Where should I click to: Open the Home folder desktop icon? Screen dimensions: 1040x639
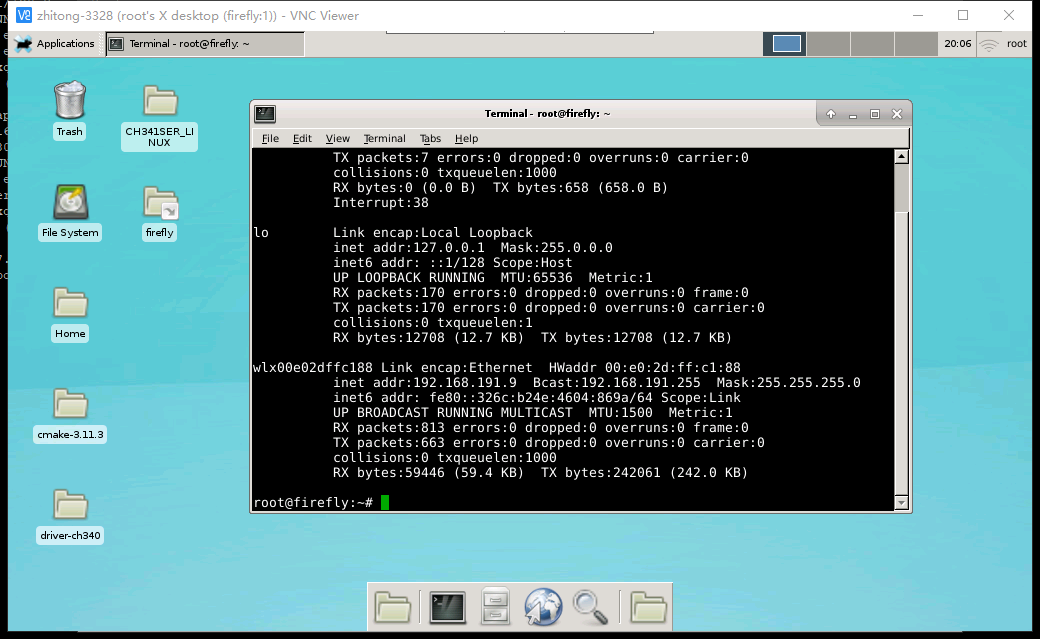click(x=70, y=303)
